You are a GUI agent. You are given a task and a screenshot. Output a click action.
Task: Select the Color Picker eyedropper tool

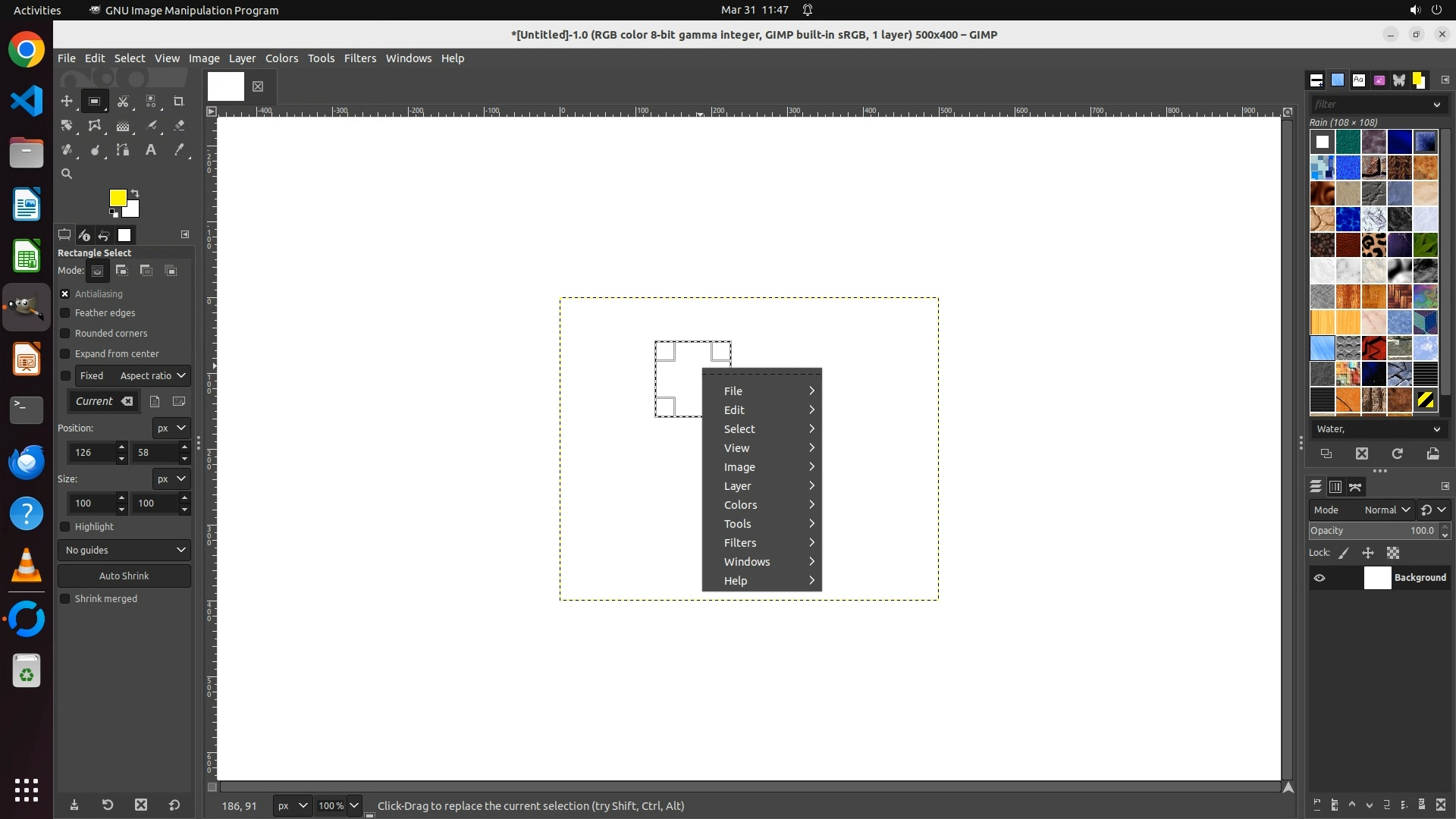coord(179,150)
